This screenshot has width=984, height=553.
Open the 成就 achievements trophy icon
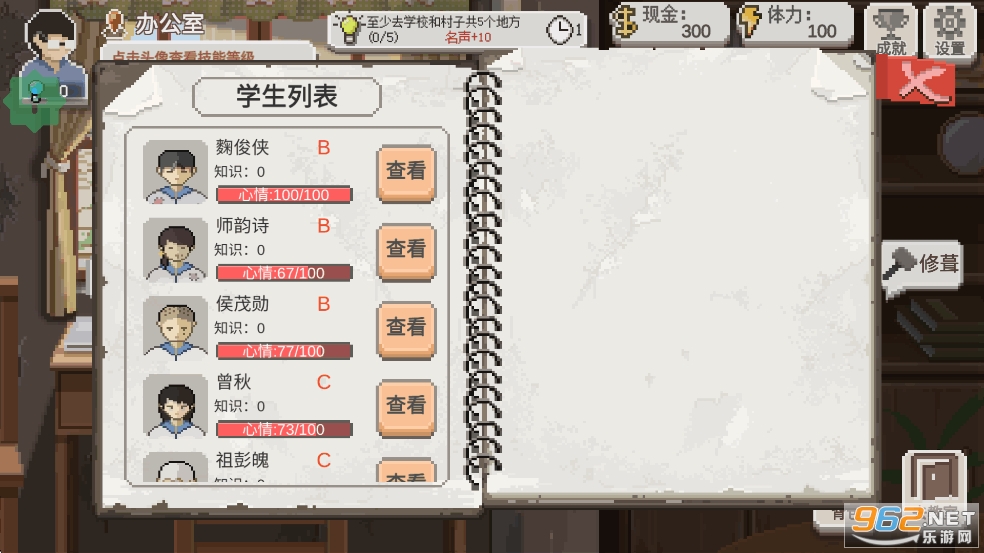[x=891, y=29]
